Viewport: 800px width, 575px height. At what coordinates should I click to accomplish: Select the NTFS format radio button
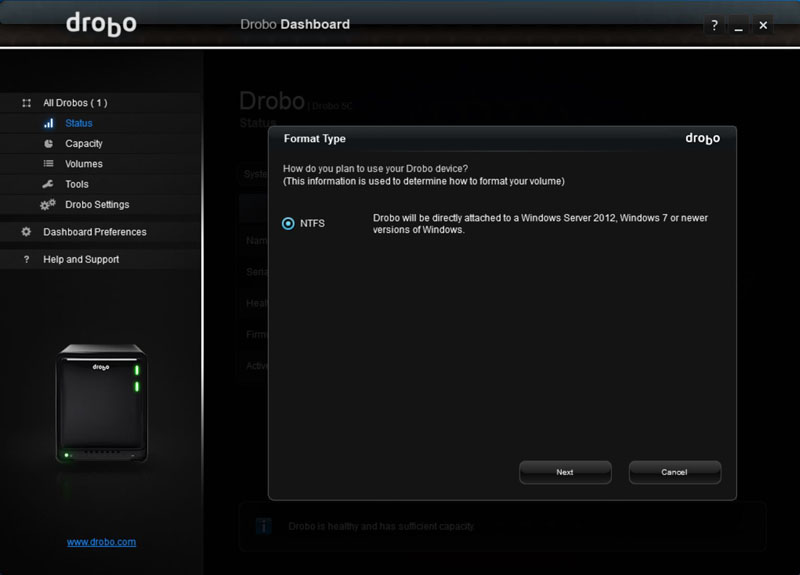click(288, 223)
